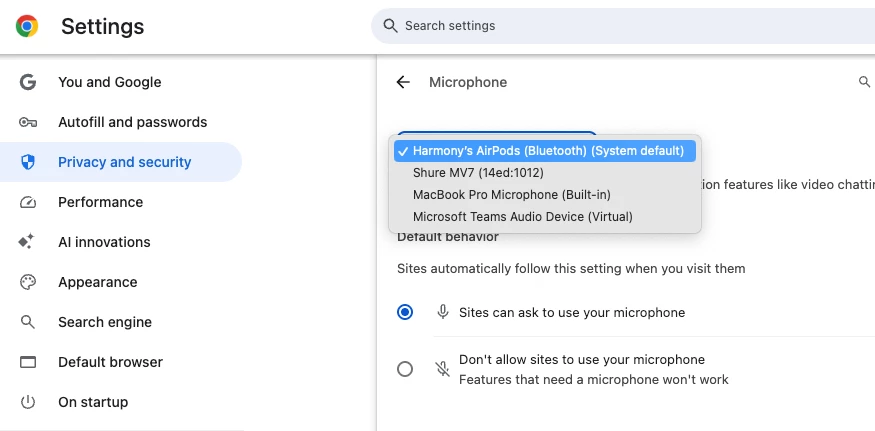The height and width of the screenshot is (431, 875).
Task: Open Autofill and passwords section
Action: (x=121, y=122)
